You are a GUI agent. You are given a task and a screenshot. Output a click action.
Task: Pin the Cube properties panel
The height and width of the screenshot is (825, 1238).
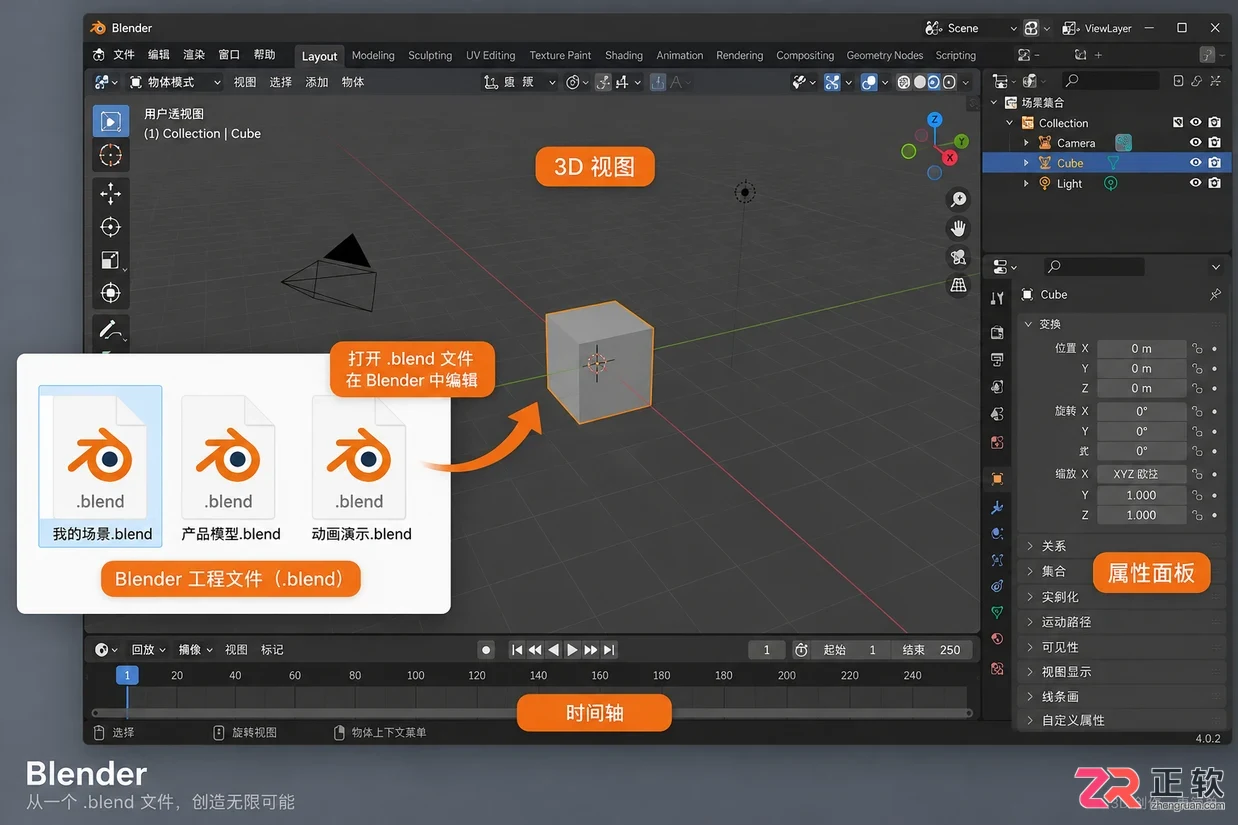1215,295
